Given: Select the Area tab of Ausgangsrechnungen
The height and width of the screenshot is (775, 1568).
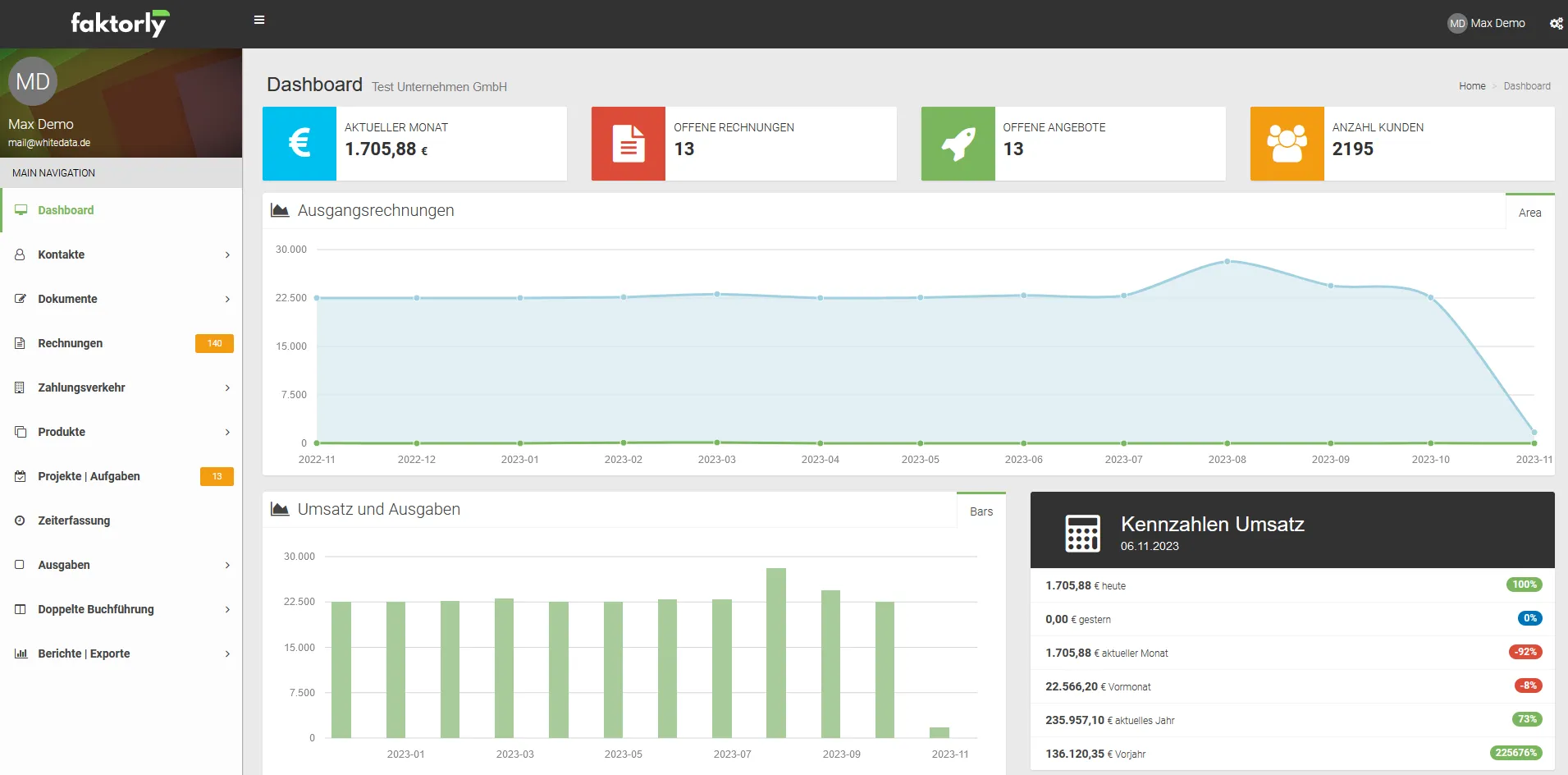Looking at the screenshot, I should (1529, 213).
